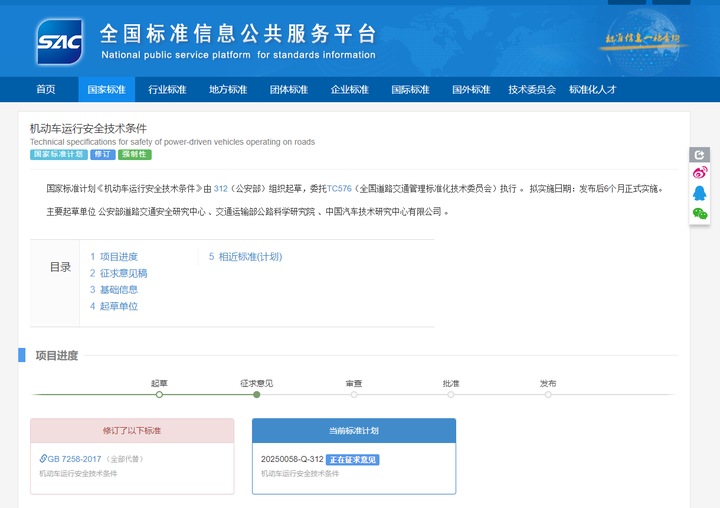Click the 全国标准信息公共服务平台 banner title

238,34
